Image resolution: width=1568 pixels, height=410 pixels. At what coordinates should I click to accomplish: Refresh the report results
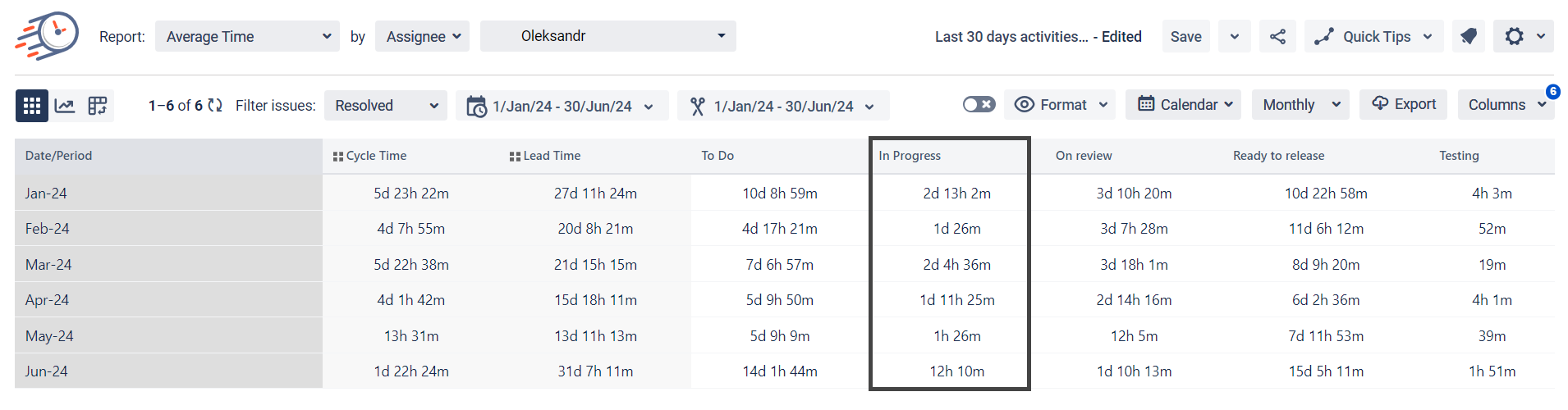point(215,106)
